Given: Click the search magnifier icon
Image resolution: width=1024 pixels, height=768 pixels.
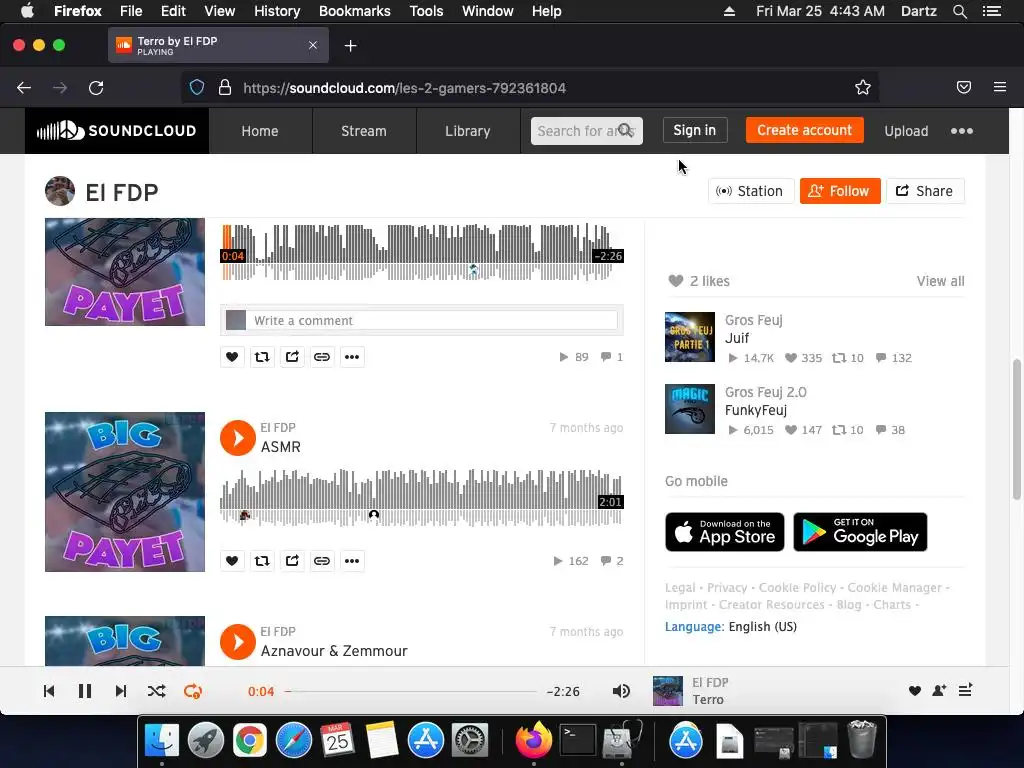Looking at the screenshot, I should point(626,131).
